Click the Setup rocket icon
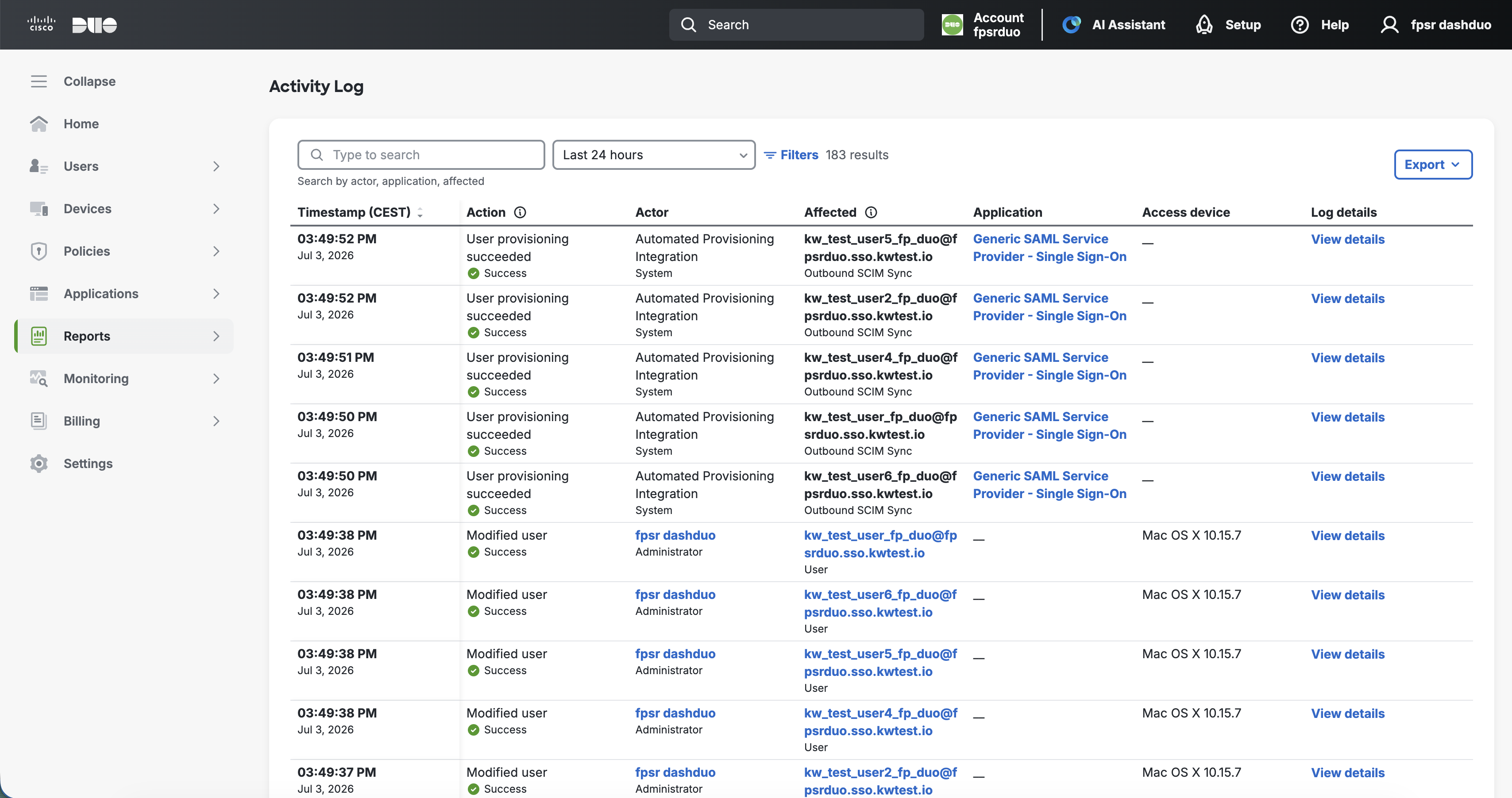 (x=1204, y=25)
